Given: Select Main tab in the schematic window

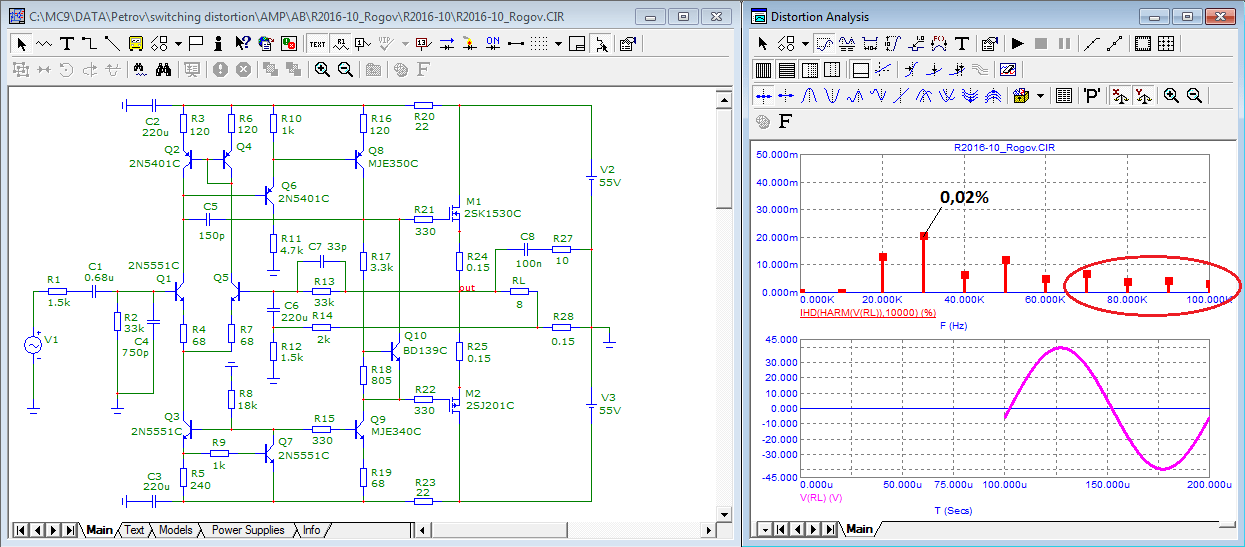Looking at the screenshot, I should pyautogui.click(x=99, y=530).
